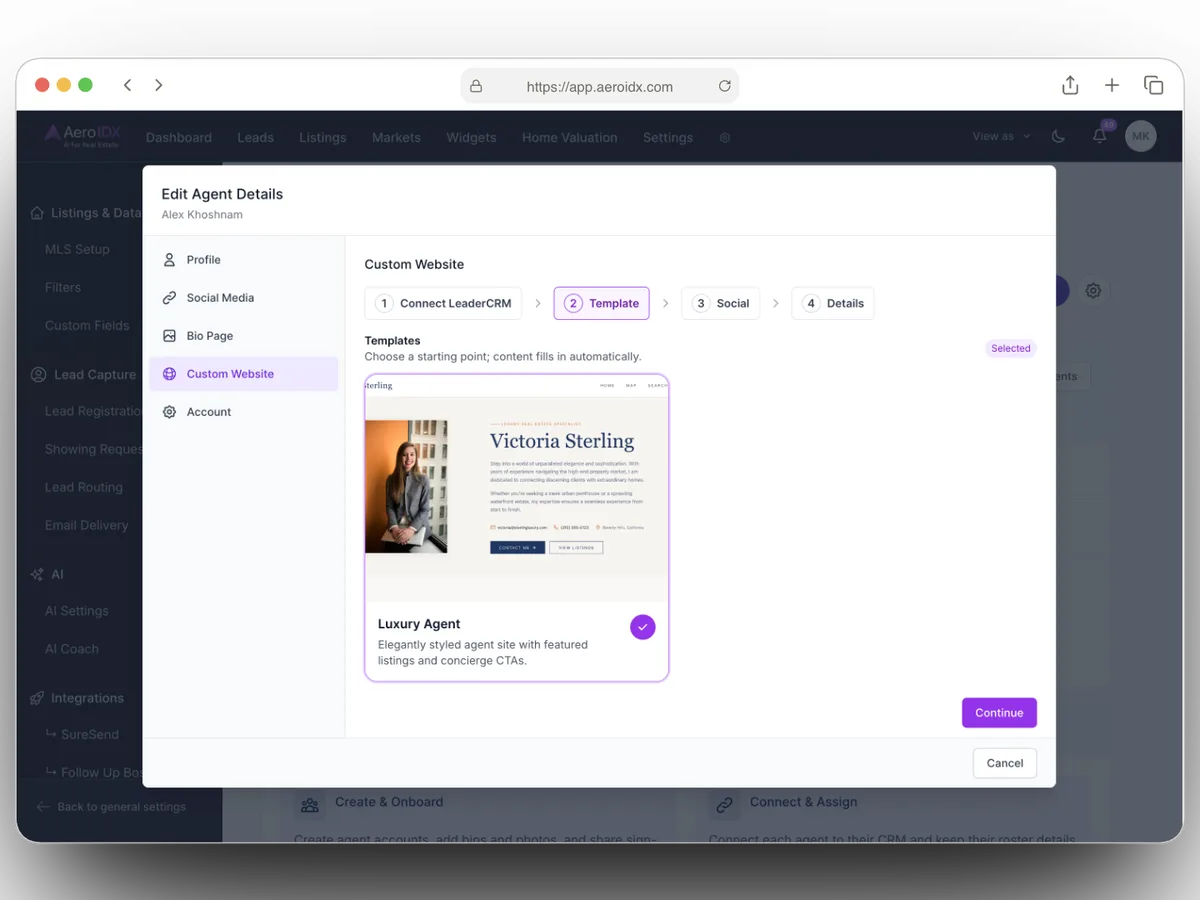The image size is (1200, 900).
Task: Click the Integrations rocket icon
Action: [x=37, y=698]
